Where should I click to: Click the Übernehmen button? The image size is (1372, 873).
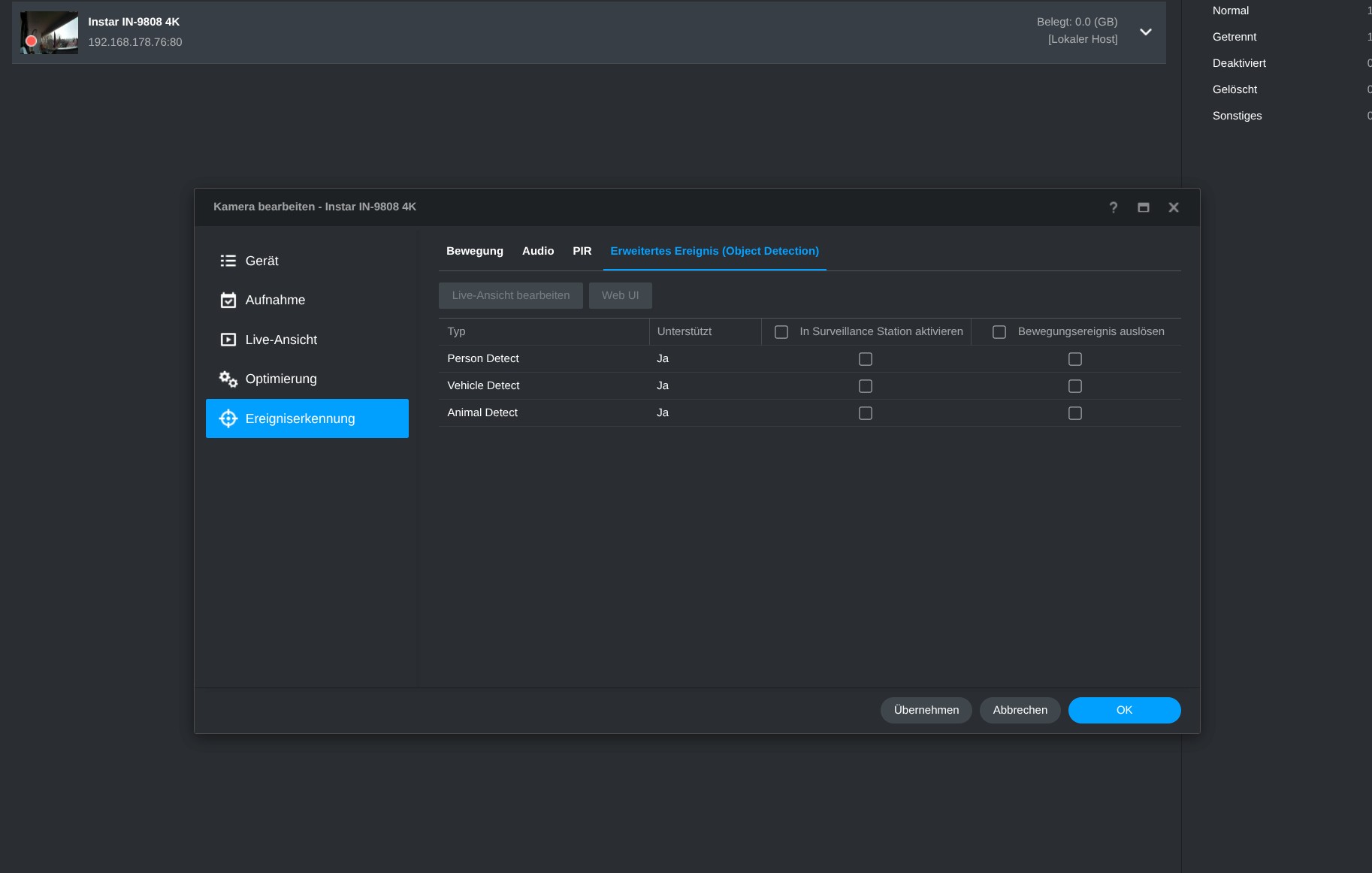pyautogui.click(x=926, y=710)
